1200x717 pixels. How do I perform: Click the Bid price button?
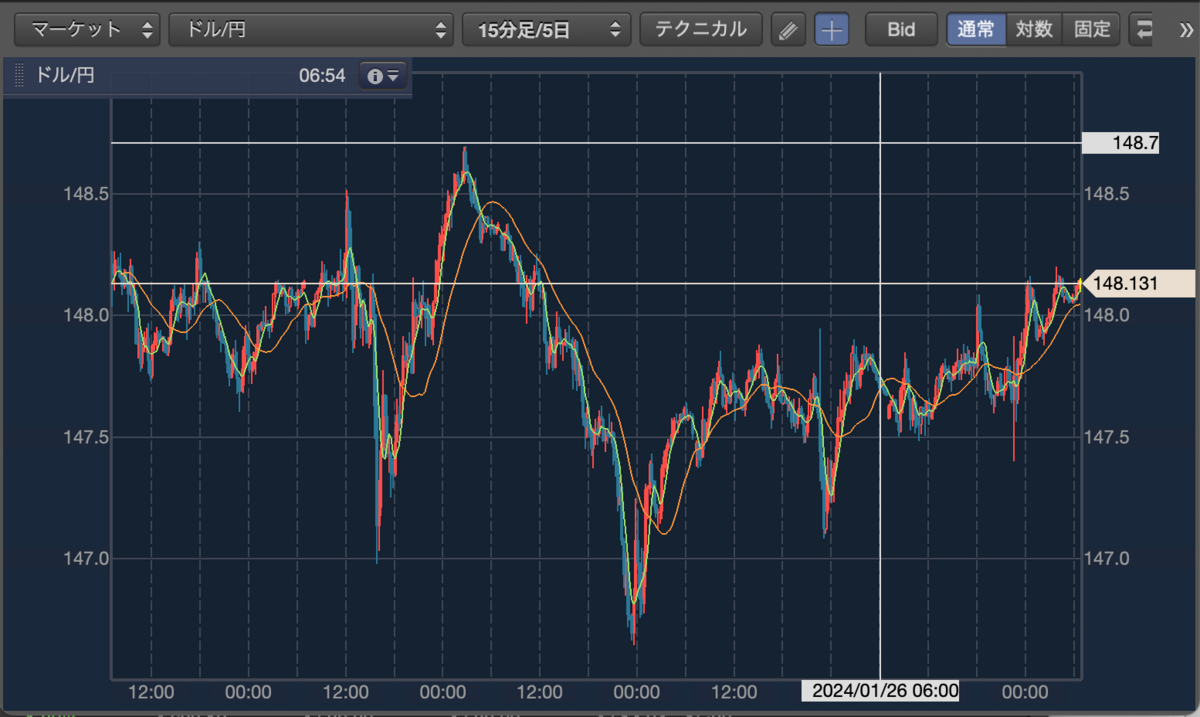click(x=901, y=29)
